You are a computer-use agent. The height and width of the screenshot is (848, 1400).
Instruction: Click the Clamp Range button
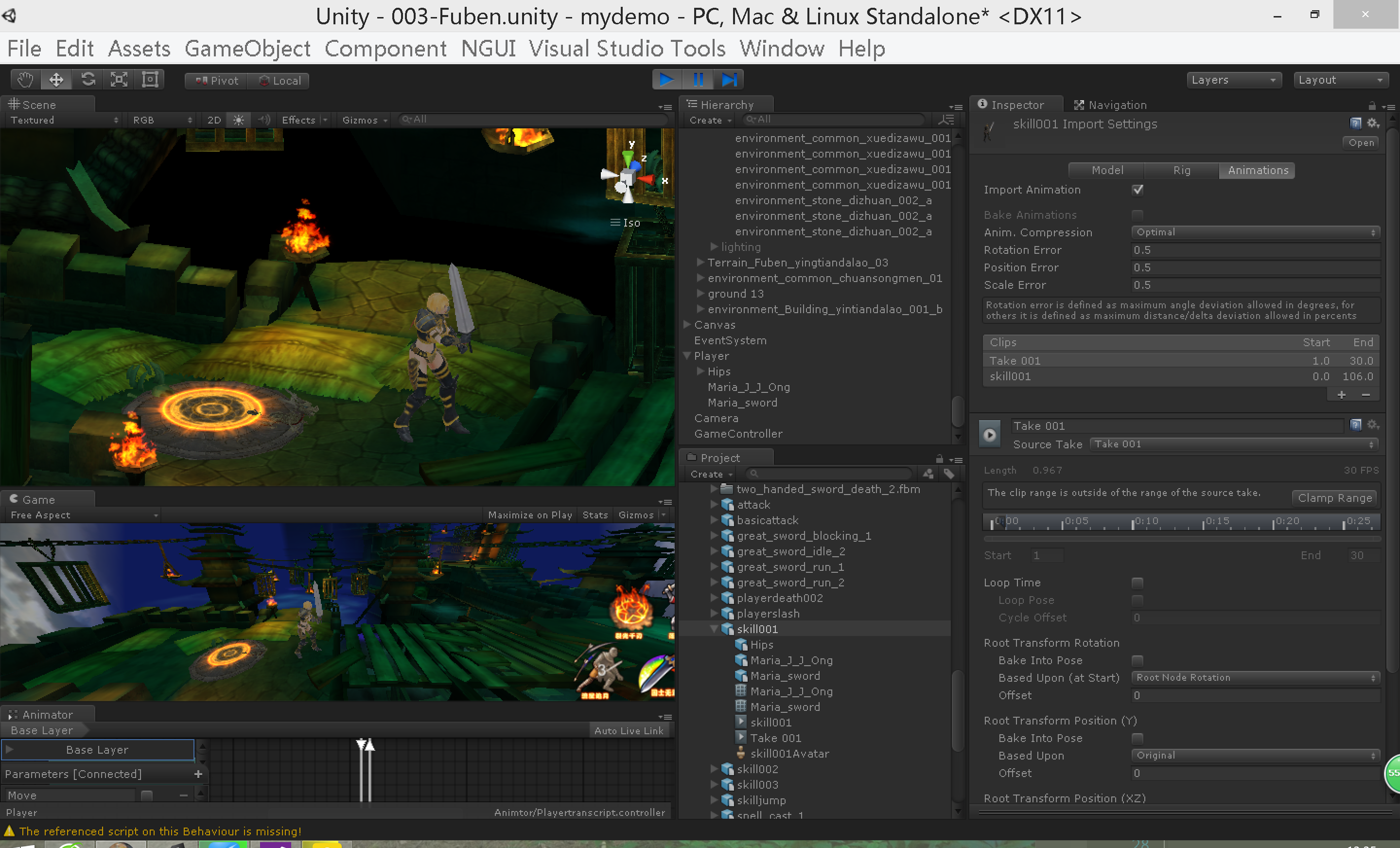tap(1334, 498)
